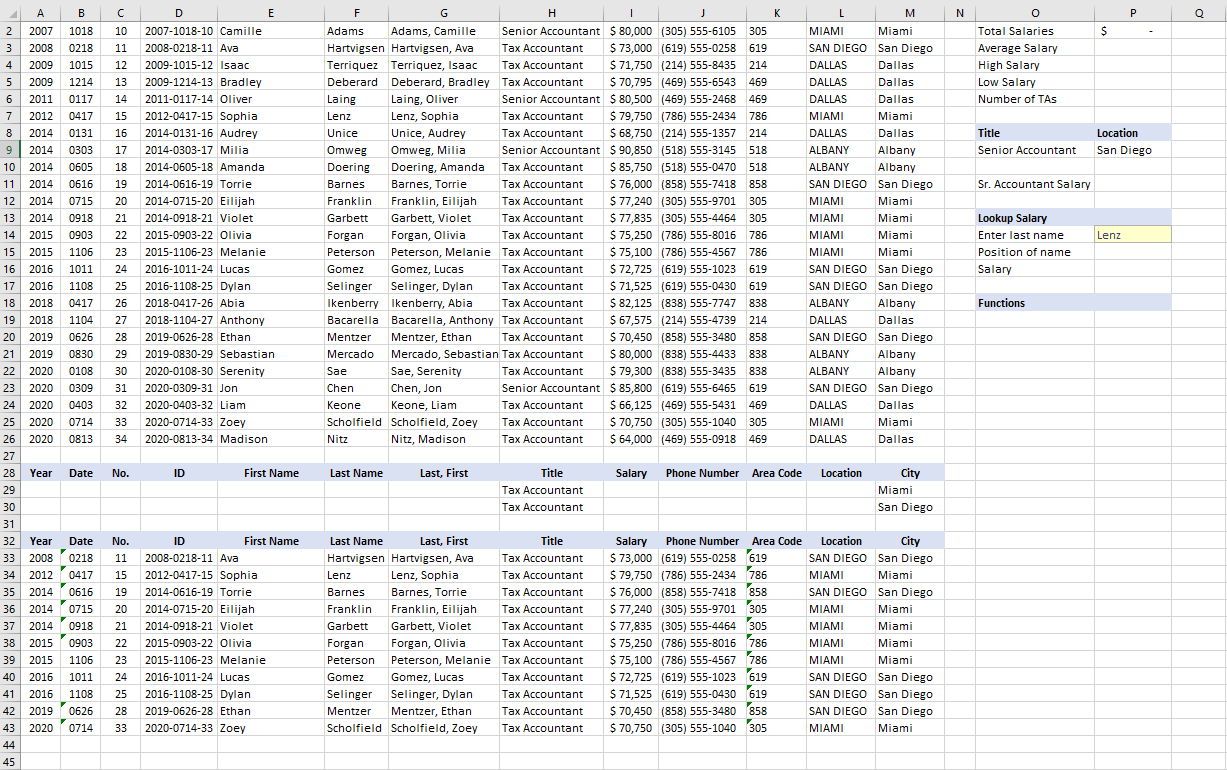This screenshot has width=1227, height=770.
Task: Click the Select All corner button above row numbers
Action: click(14, 11)
